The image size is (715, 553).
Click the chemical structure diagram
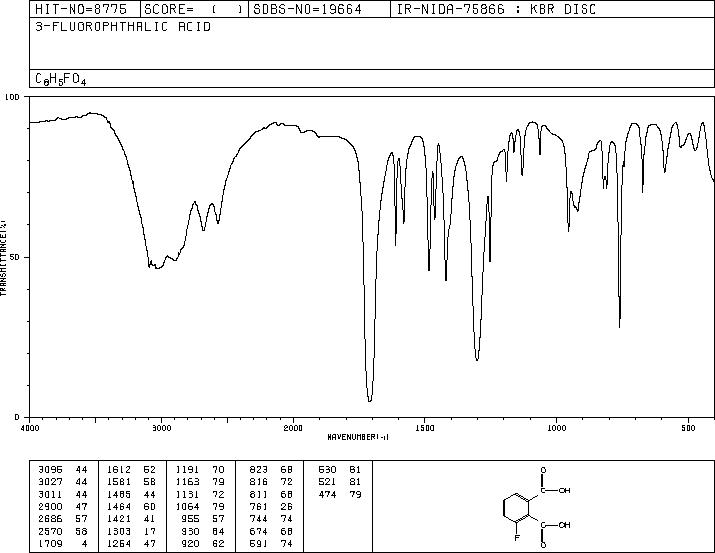(537, 507)
